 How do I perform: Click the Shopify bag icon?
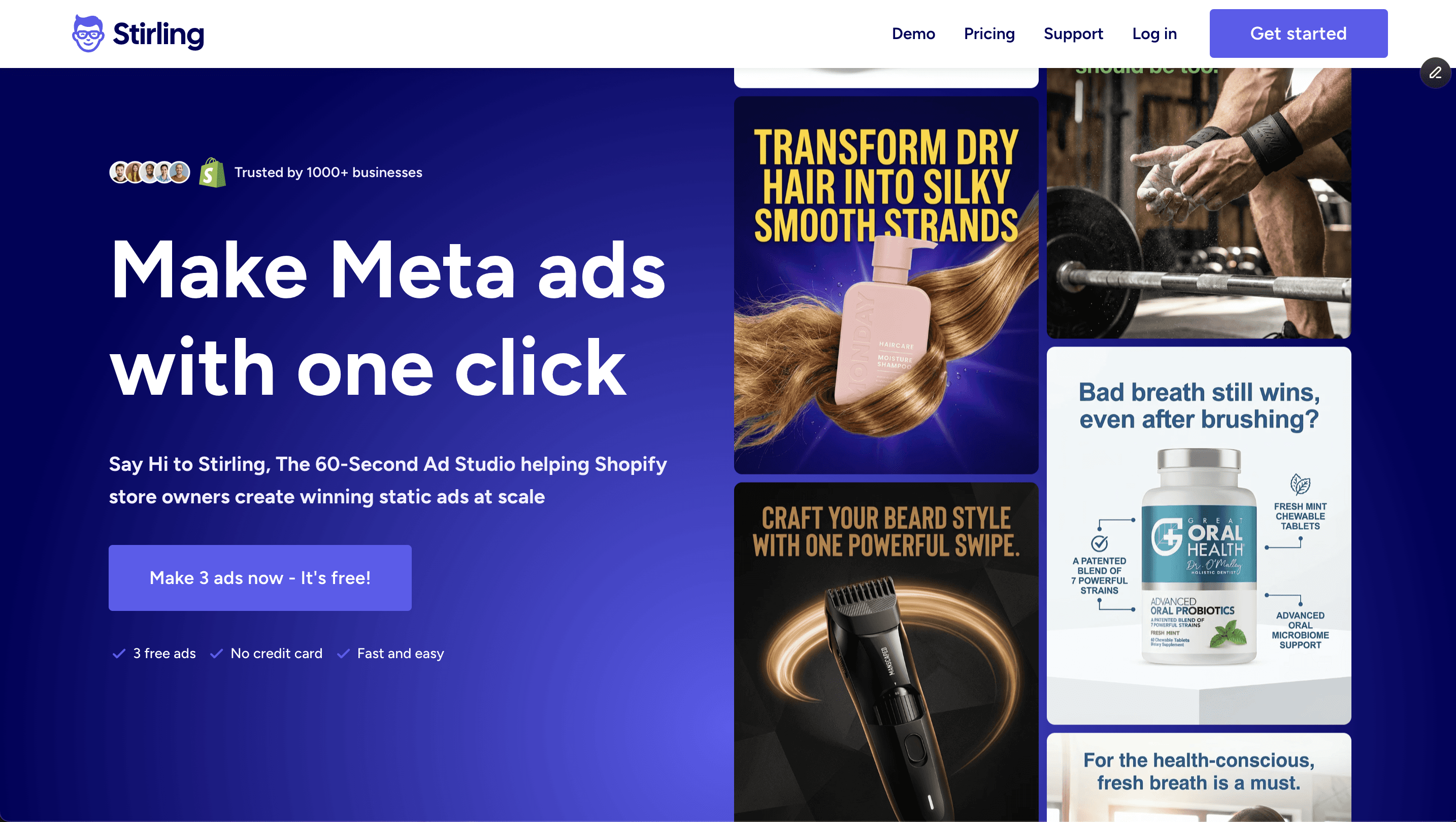(213, 173)
